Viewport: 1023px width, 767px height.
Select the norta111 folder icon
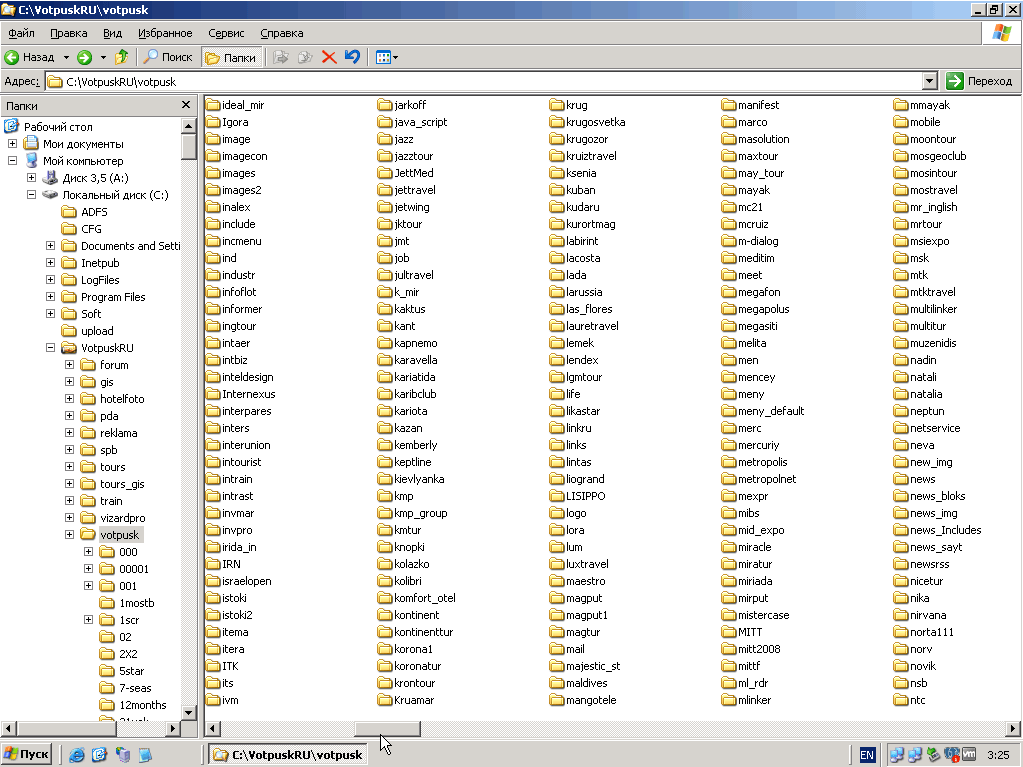[901, 632]
